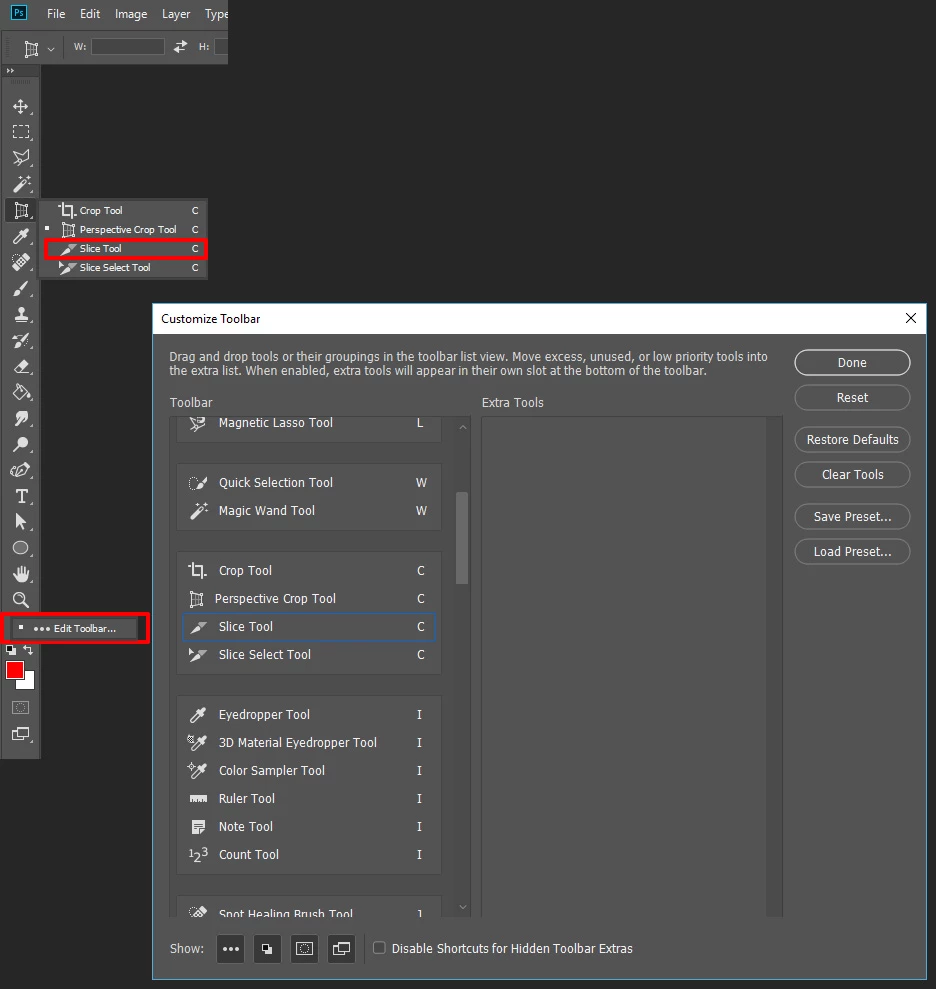Click the red foreground color swatch
Screen dimensions: 936x989
(15, 669)
